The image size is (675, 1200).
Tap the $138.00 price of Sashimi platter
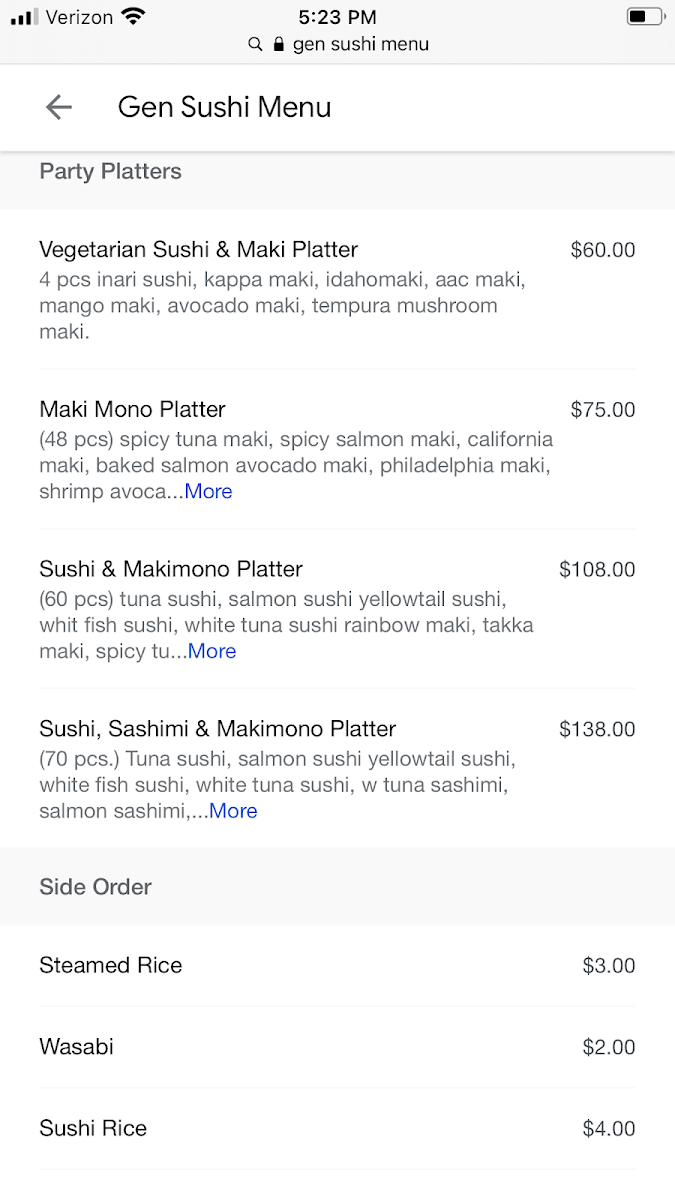pyautogui.click(x=597, y=730)
